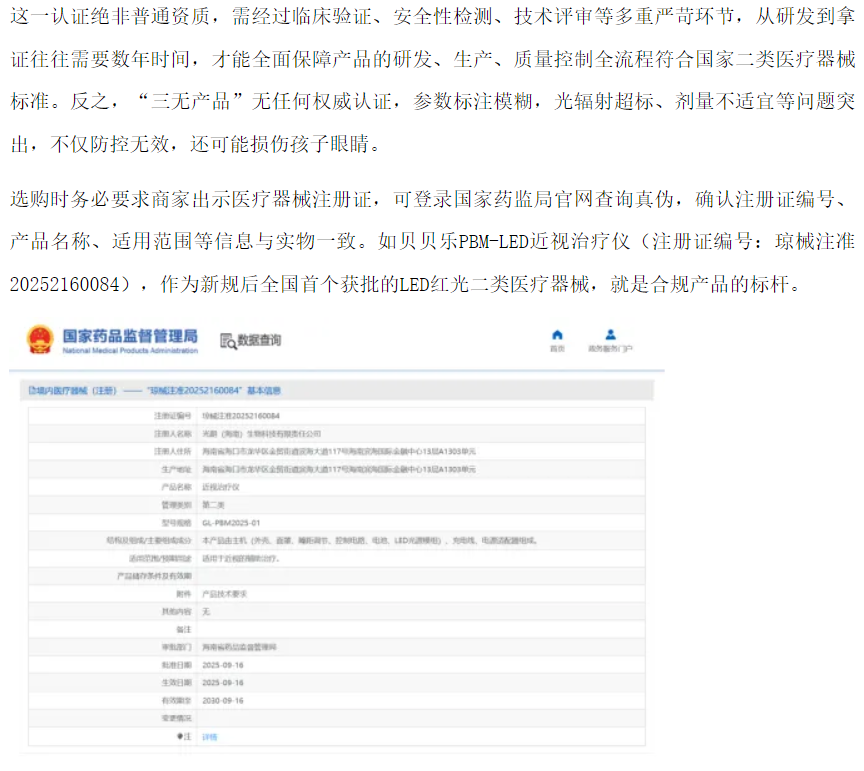
Task: Click the 审批部门 value 海南省药品监督管理局
Action: 236,647
